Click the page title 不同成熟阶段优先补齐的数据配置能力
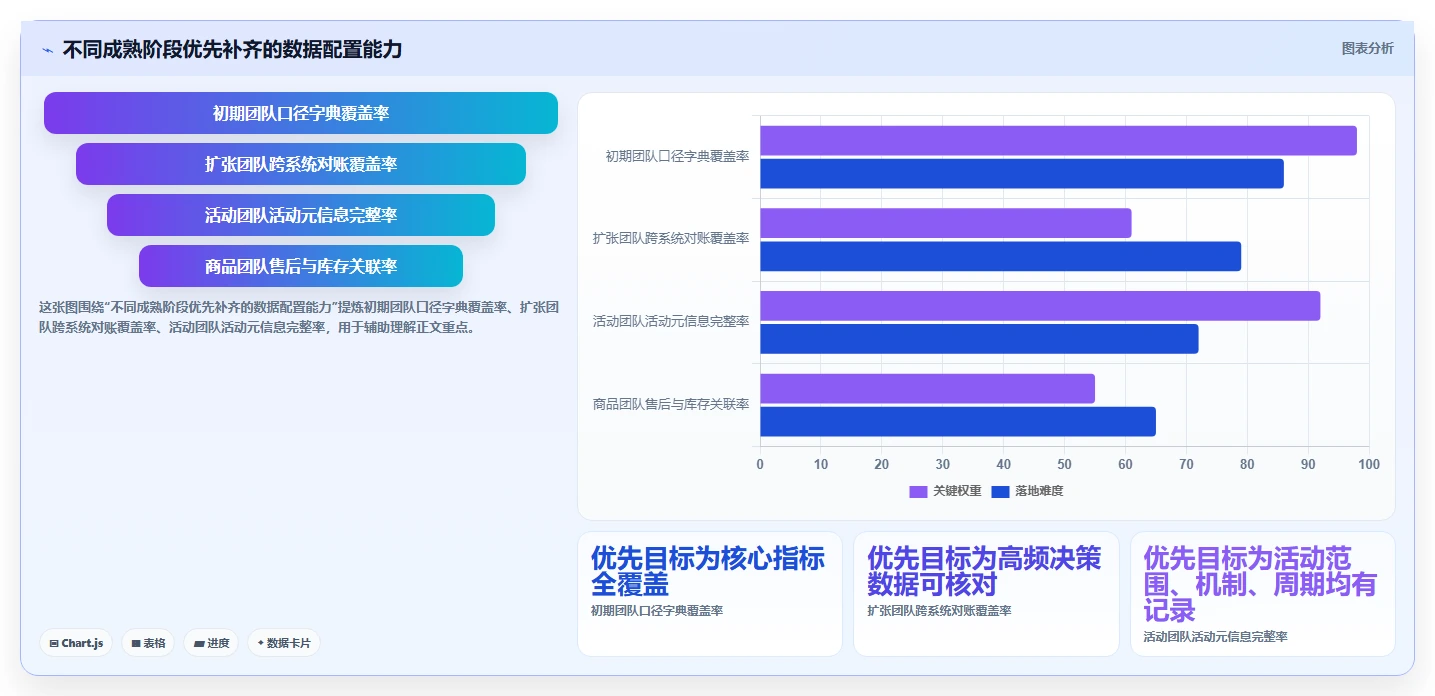 click(x=232, y=49)
